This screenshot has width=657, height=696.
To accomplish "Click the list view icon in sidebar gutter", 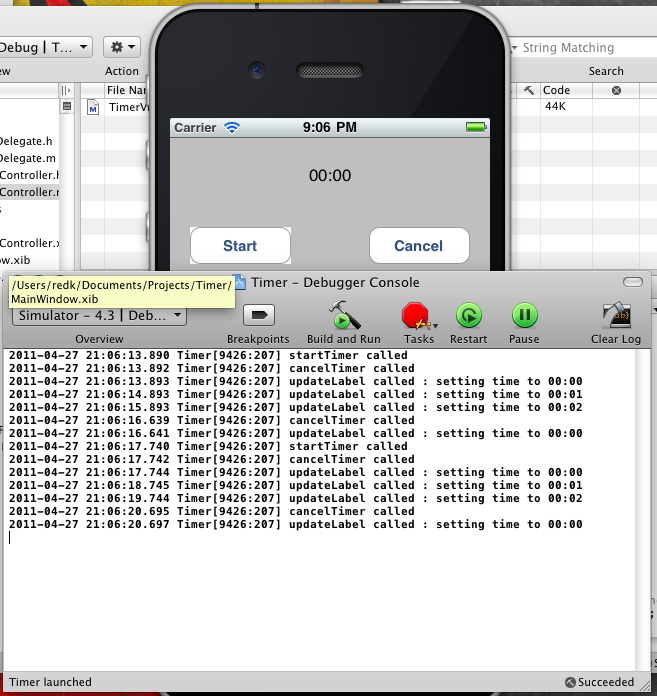I will click(67, 106).
